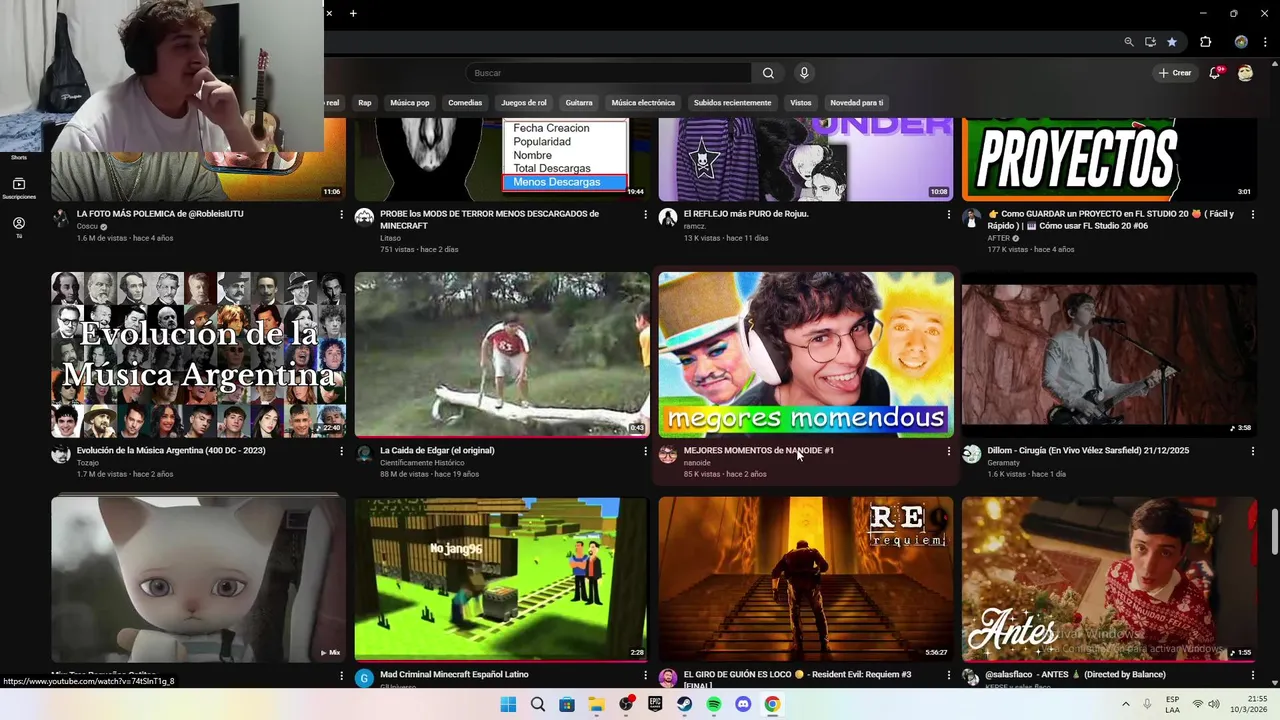Select the Juegos de rol chip
1280x720 pixels.
click(524, 103)
